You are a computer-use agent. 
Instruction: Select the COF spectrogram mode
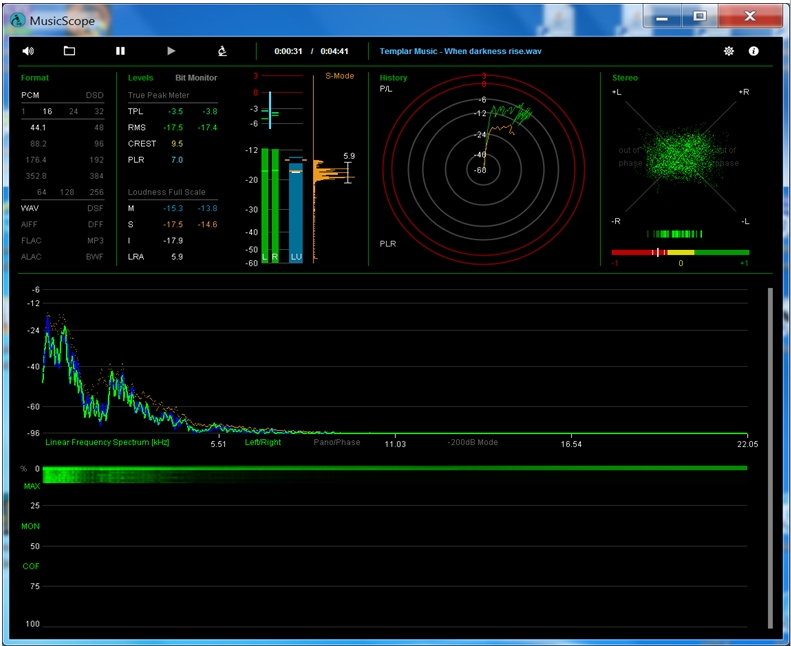point(31,566)
